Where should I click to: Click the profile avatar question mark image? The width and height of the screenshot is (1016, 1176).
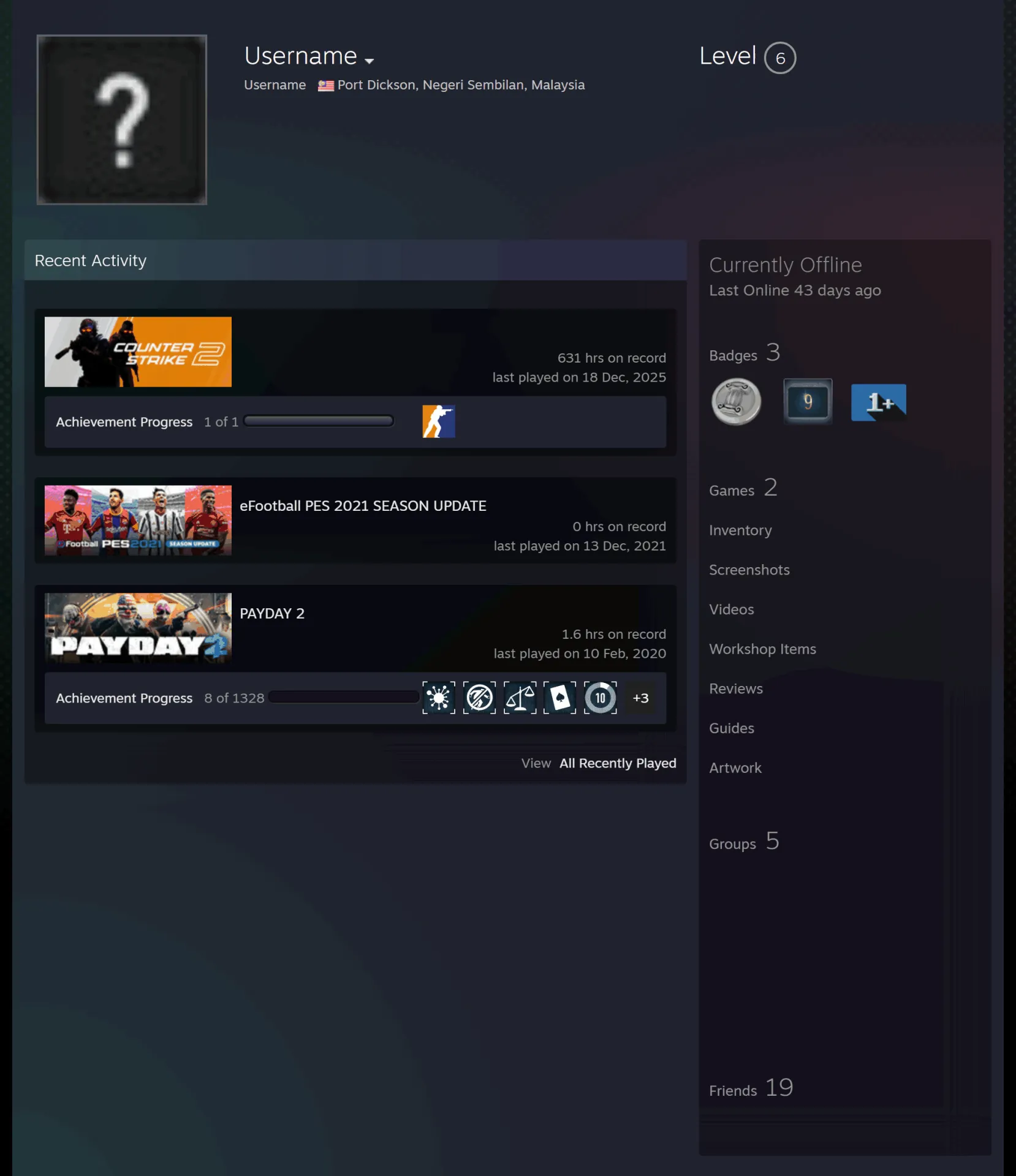pyautogui.click(x=122, y=119)
